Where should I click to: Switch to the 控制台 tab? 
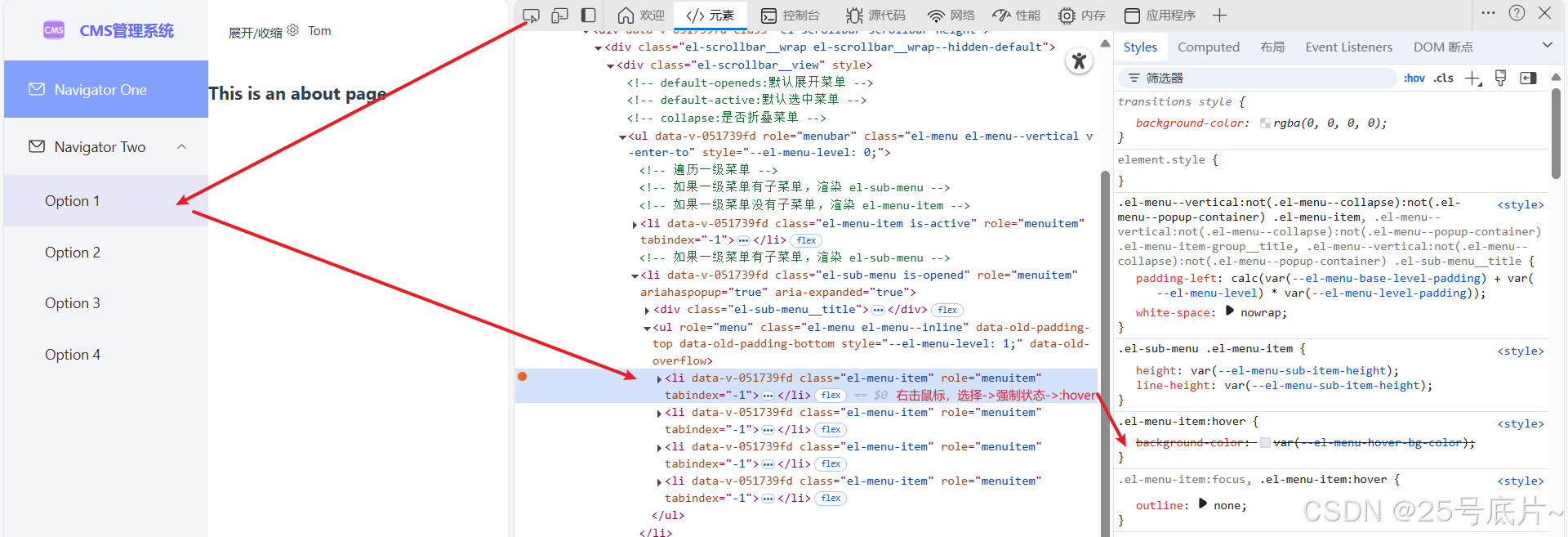[x=790, y=16]
